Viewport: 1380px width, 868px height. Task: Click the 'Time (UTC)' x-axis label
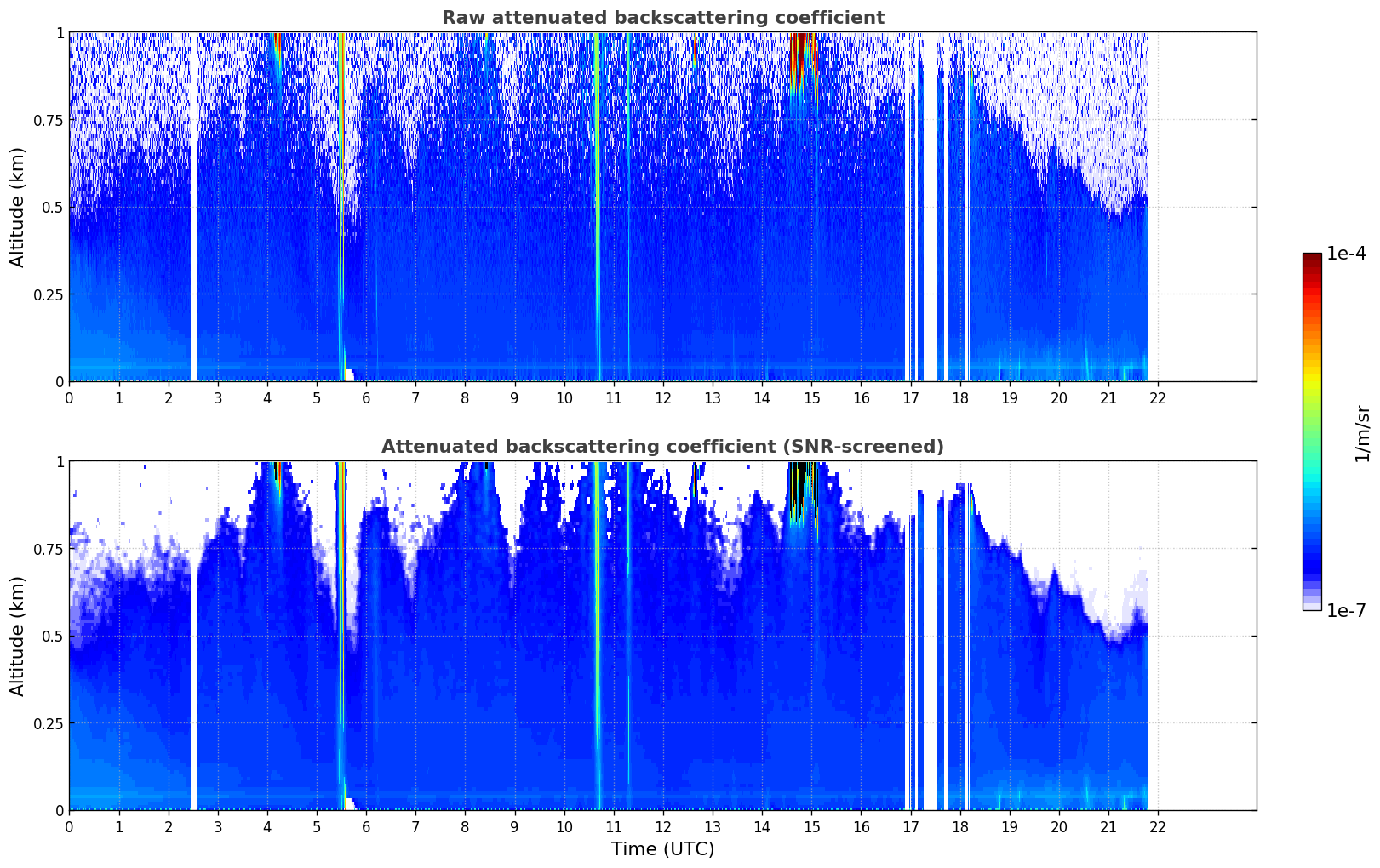(662, 849)
